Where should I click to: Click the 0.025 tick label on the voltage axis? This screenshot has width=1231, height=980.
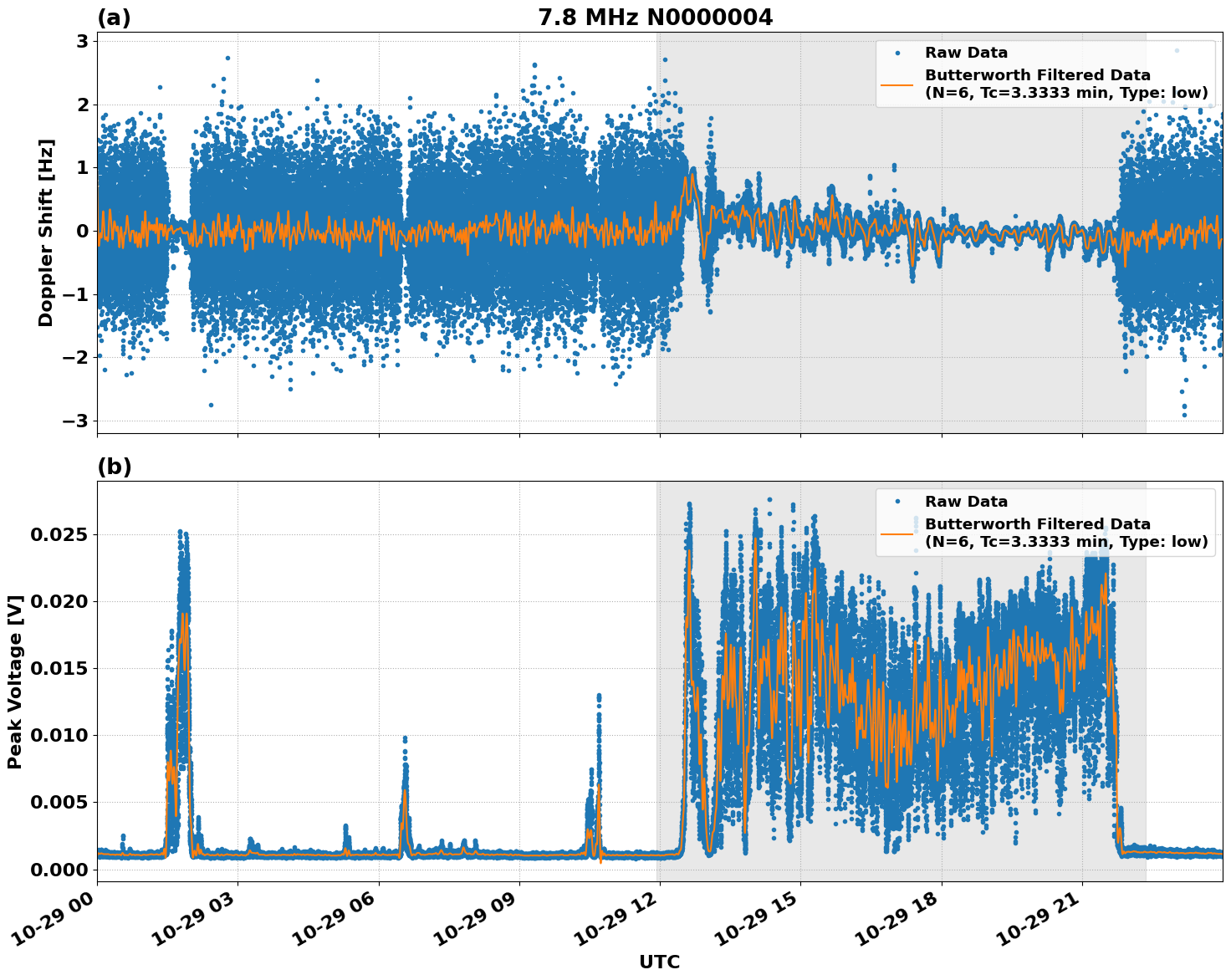[x=60, y=533]
